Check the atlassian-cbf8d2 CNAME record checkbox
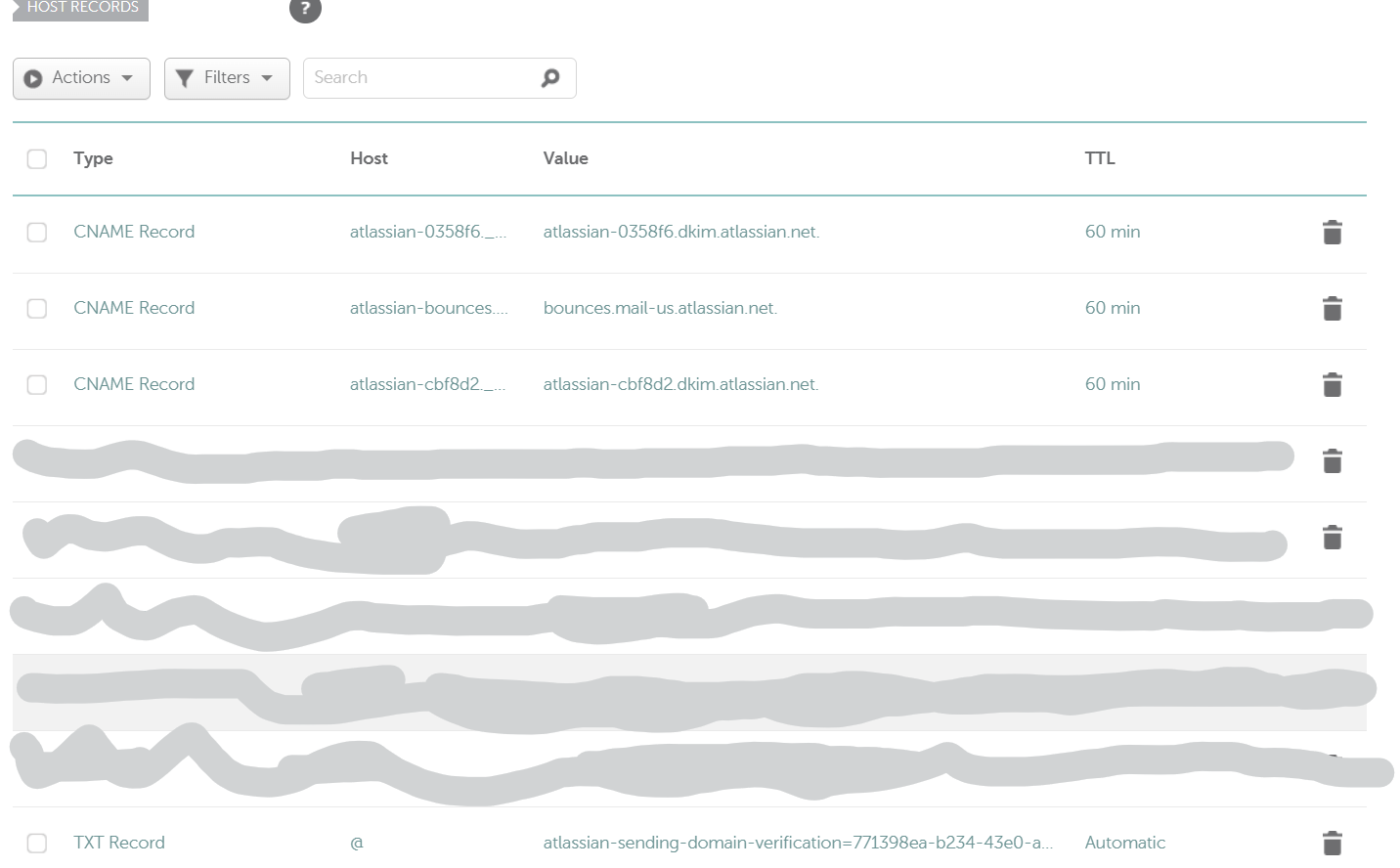The height and width of the screenshot is (868, 1400). tap(37, 384)
